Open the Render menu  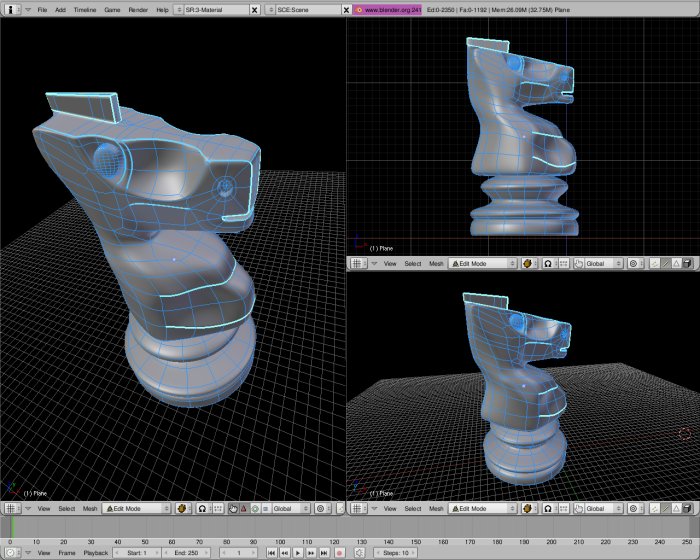(x=138, y=9)
